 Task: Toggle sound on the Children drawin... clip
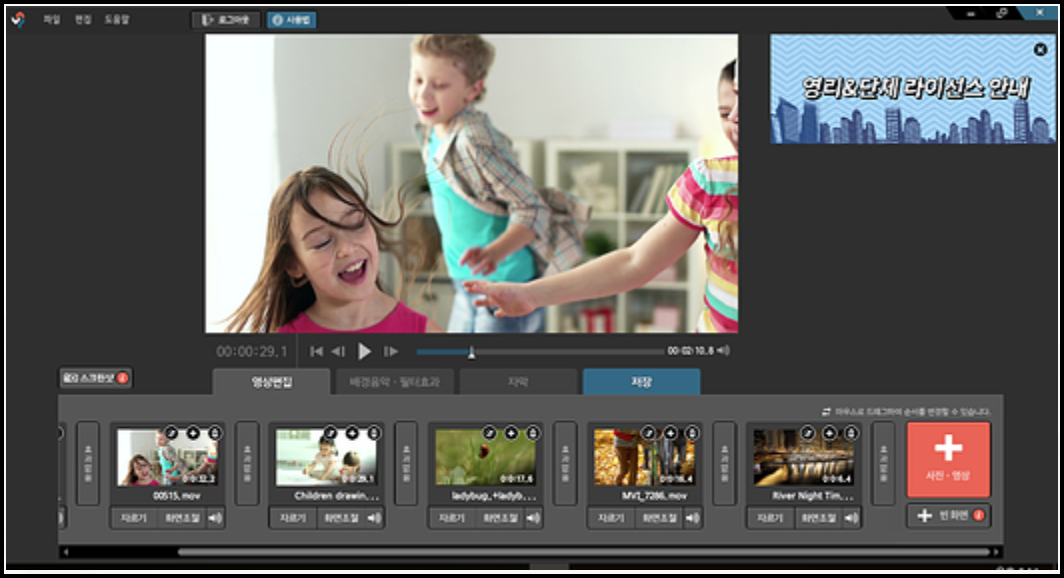pyautogui.click(x=374, y=518)
